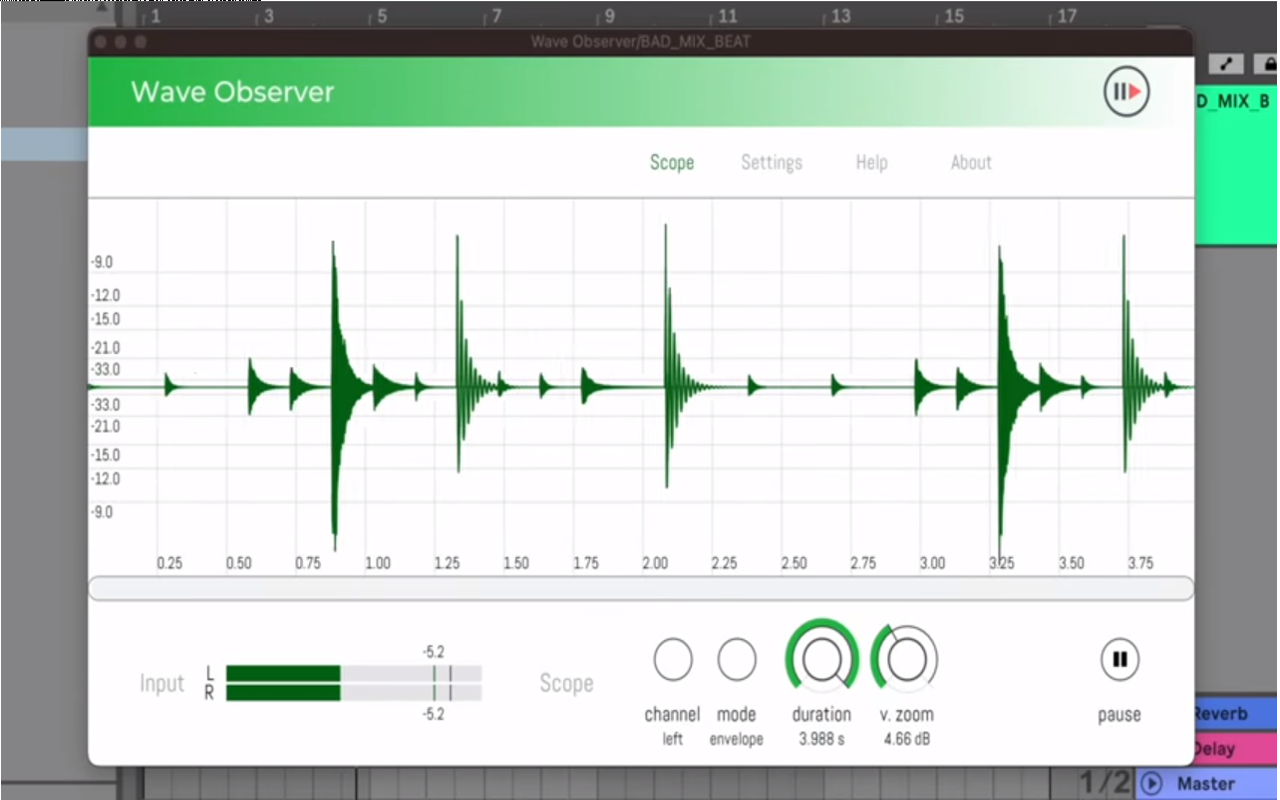Open the Settings tab
This screenshot has height=800, width=1280.
click(771, 162)
